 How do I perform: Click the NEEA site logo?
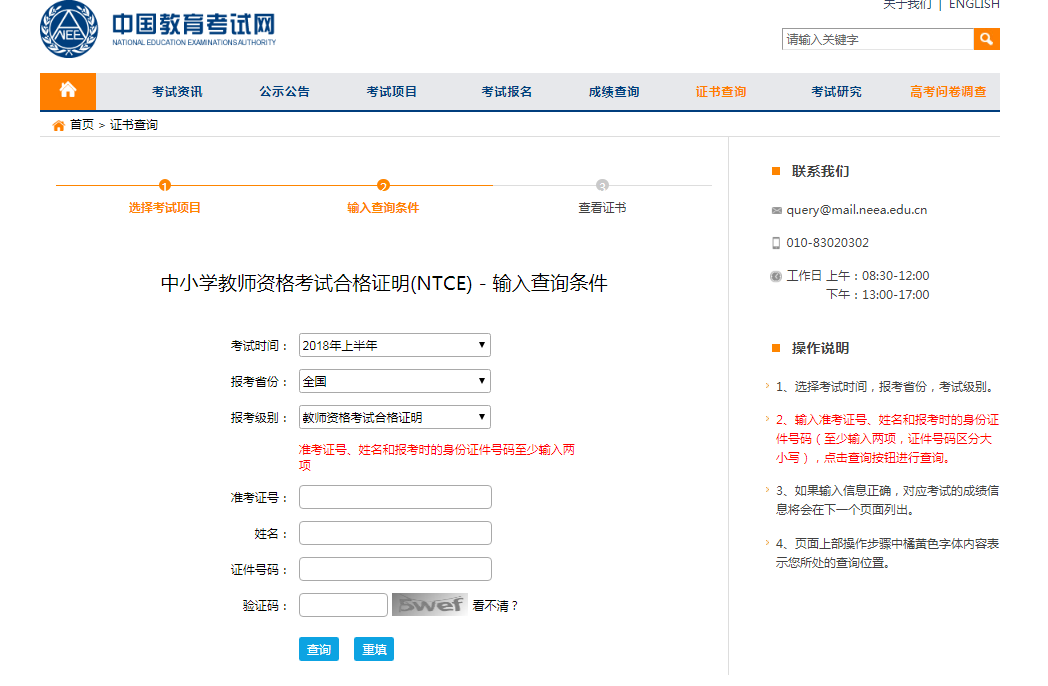pos(70,30)
